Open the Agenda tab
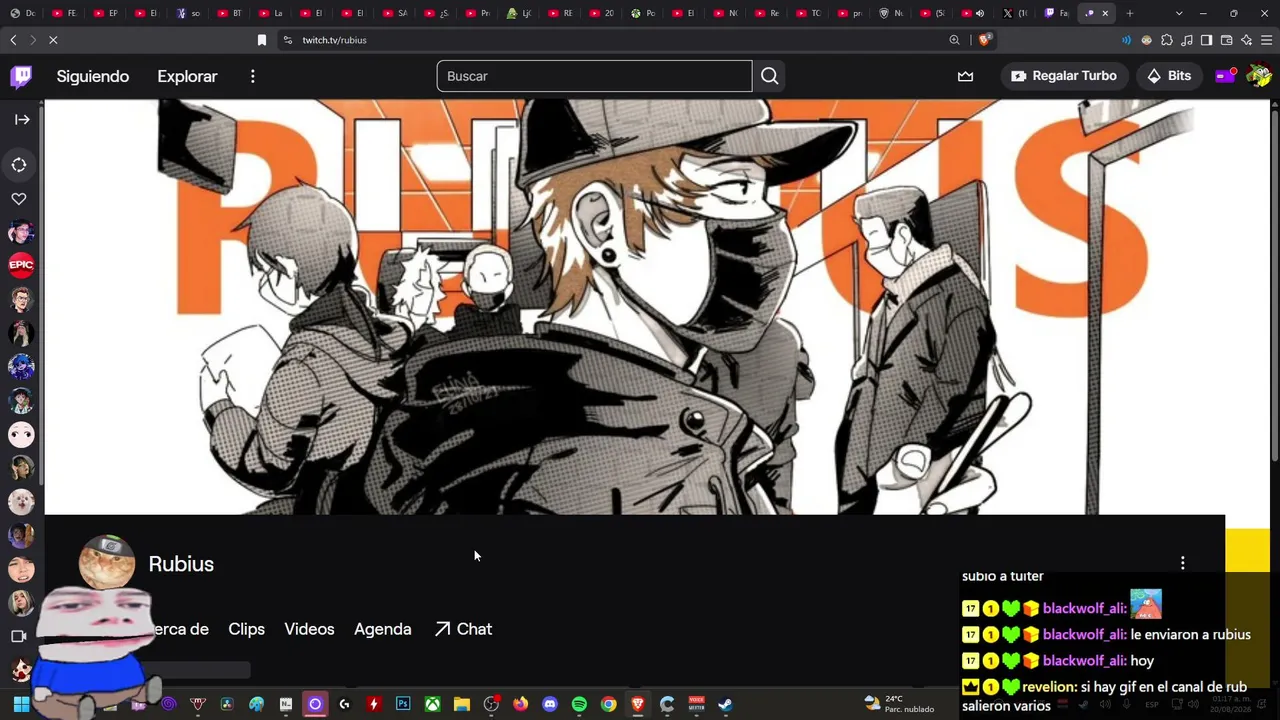1280x720 pixels. pos(383,629)
